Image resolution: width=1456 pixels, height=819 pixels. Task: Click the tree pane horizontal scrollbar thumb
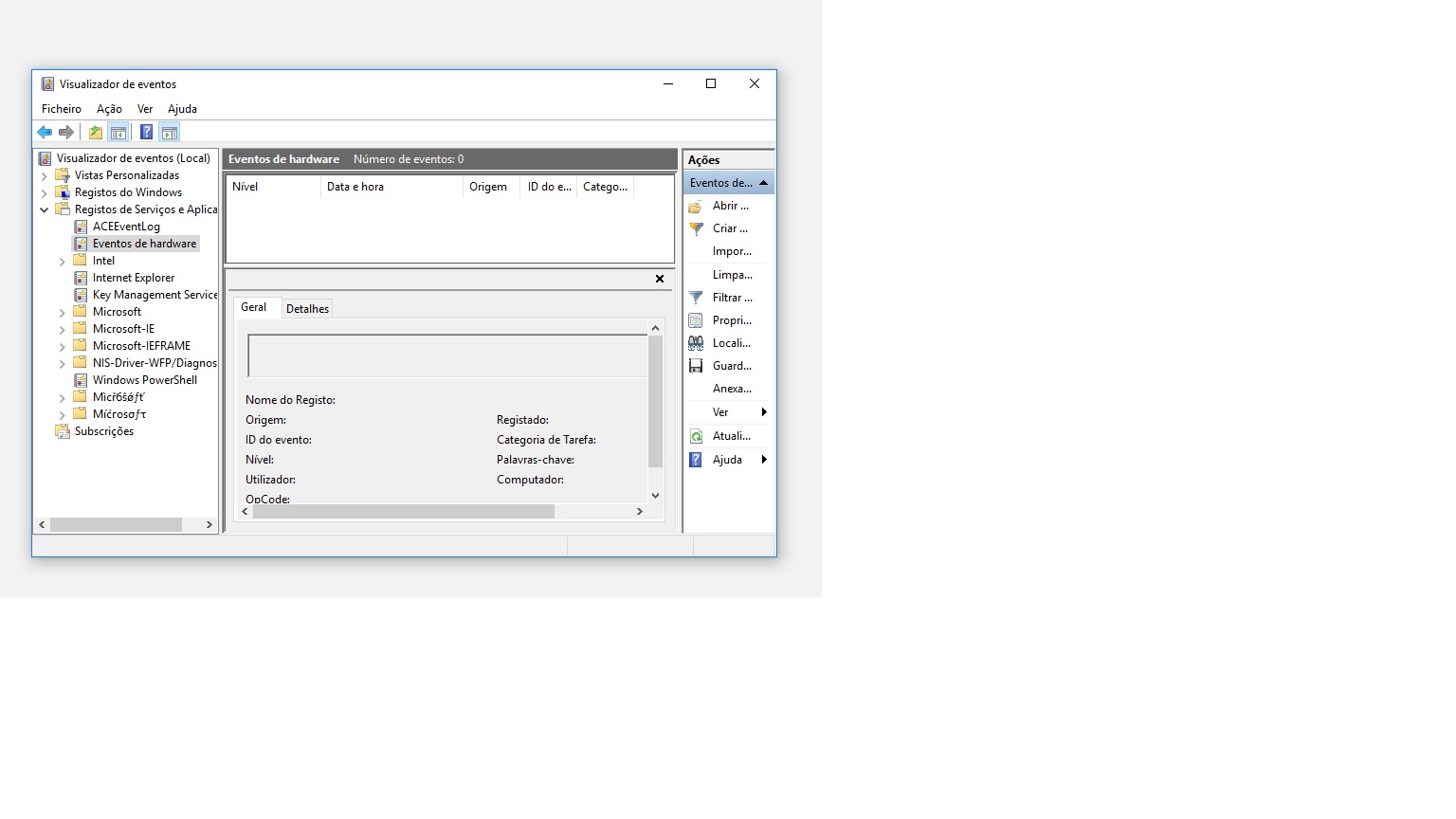point(116,524)
